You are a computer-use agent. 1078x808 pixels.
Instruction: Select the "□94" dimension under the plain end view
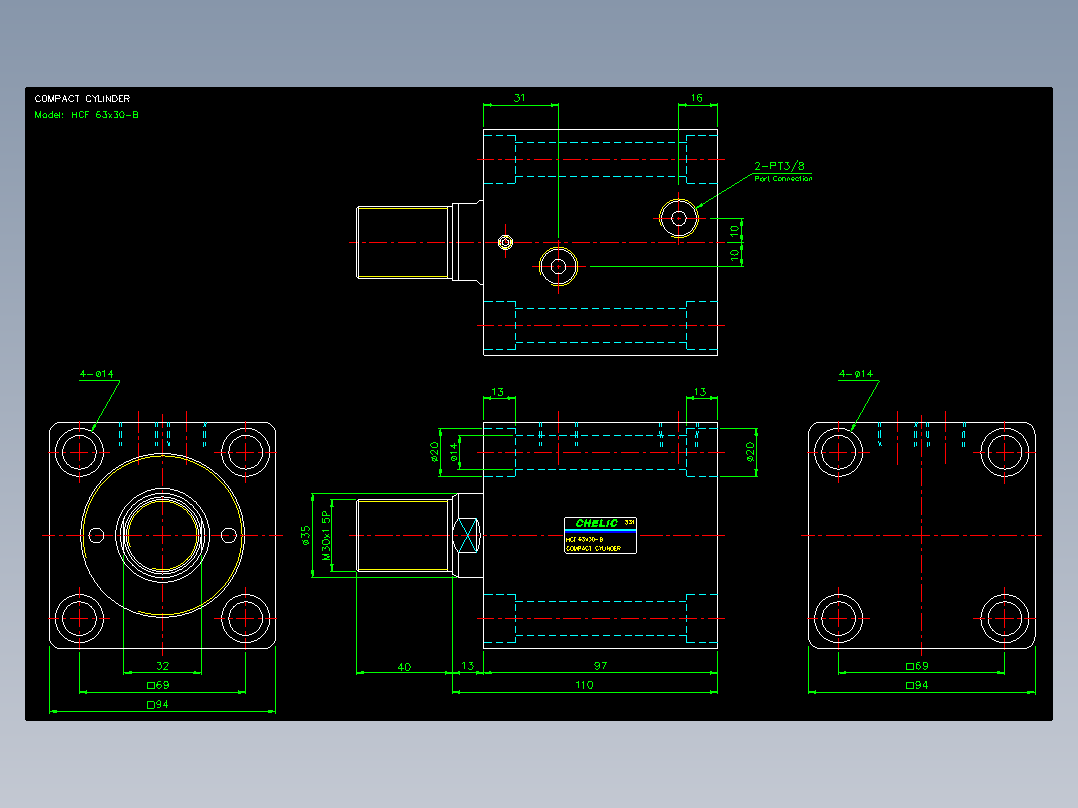click(917, 685)
